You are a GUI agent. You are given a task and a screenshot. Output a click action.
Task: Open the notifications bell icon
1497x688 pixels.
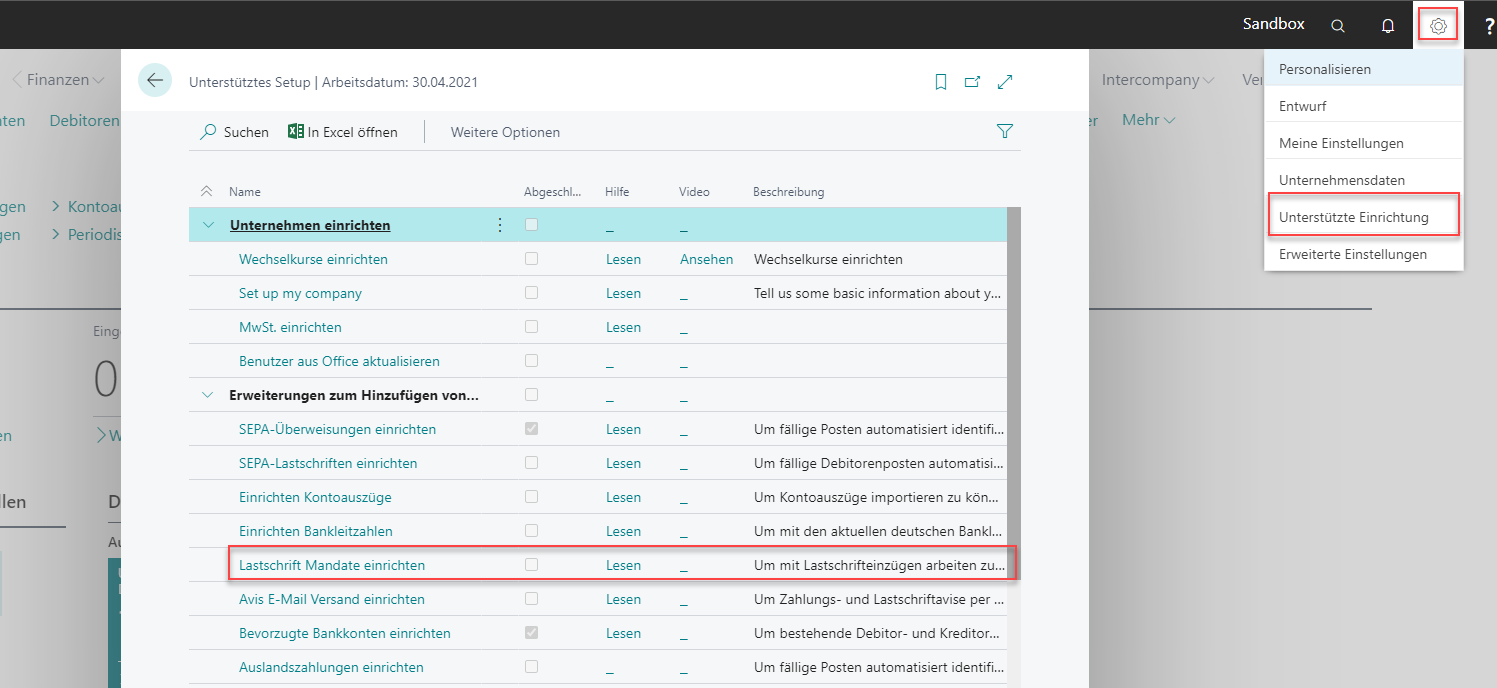1388,26
